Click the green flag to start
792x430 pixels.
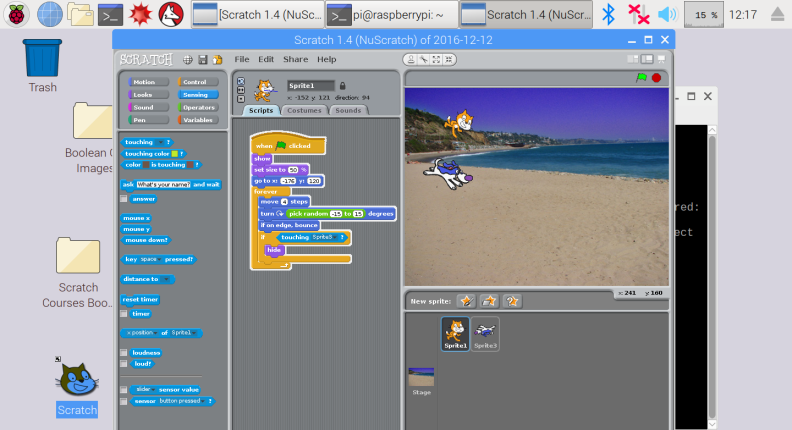point(641,77)
